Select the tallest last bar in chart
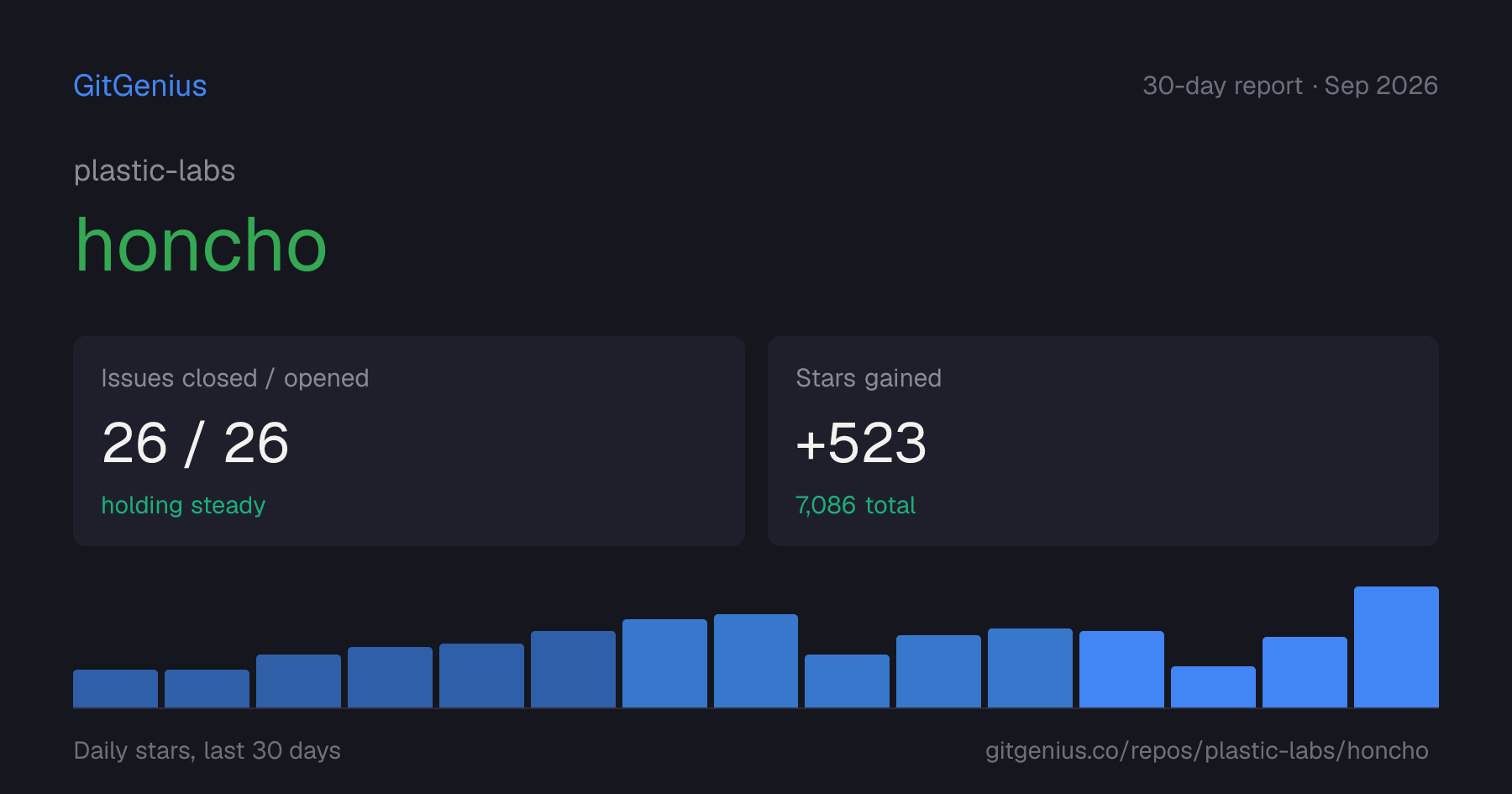Viewport: 1512px width, 794px height. pyautogui.click(x=1396, y=647)
